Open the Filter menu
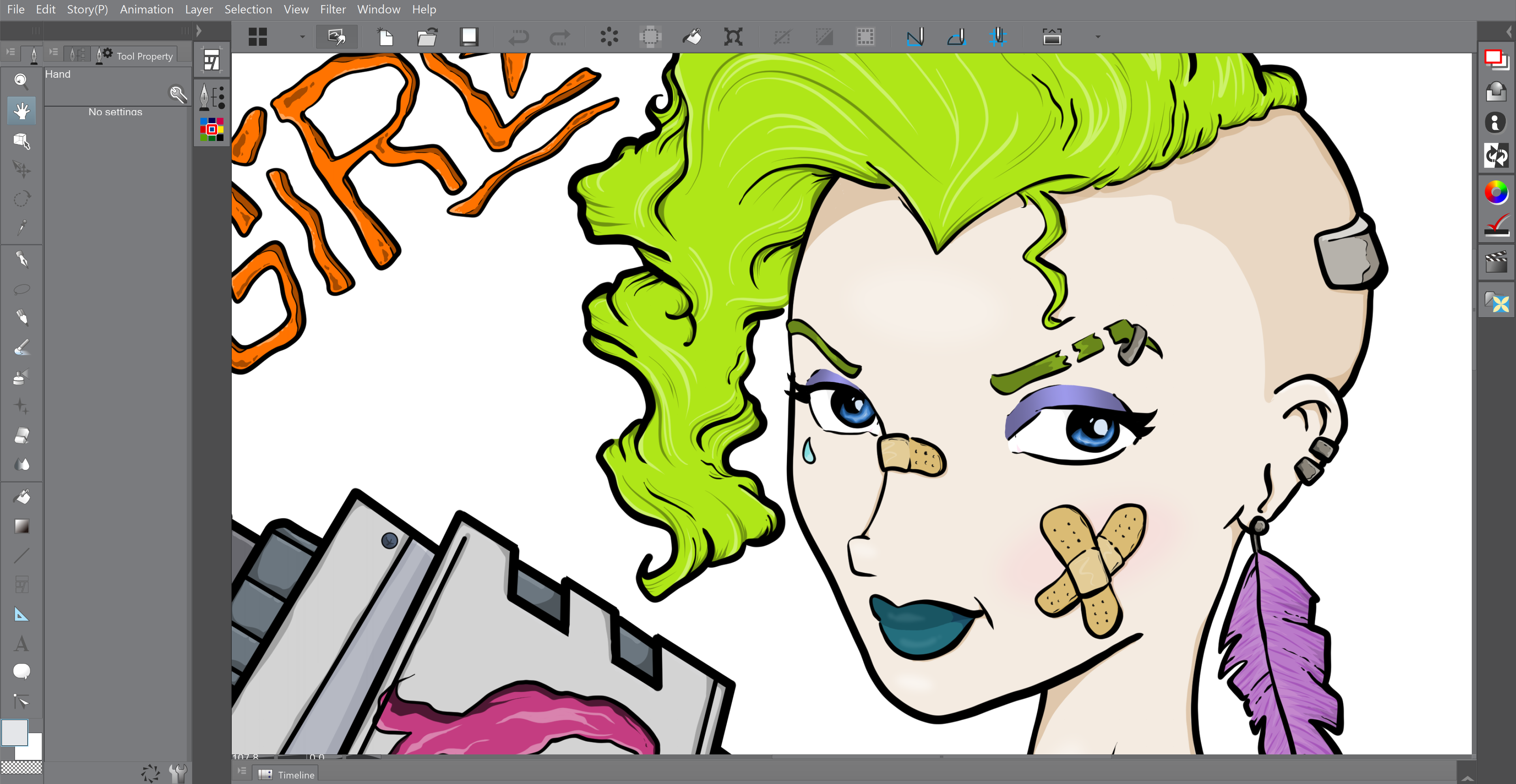Viewport: 1516px width, 784px height. click(x=332, y=9)
